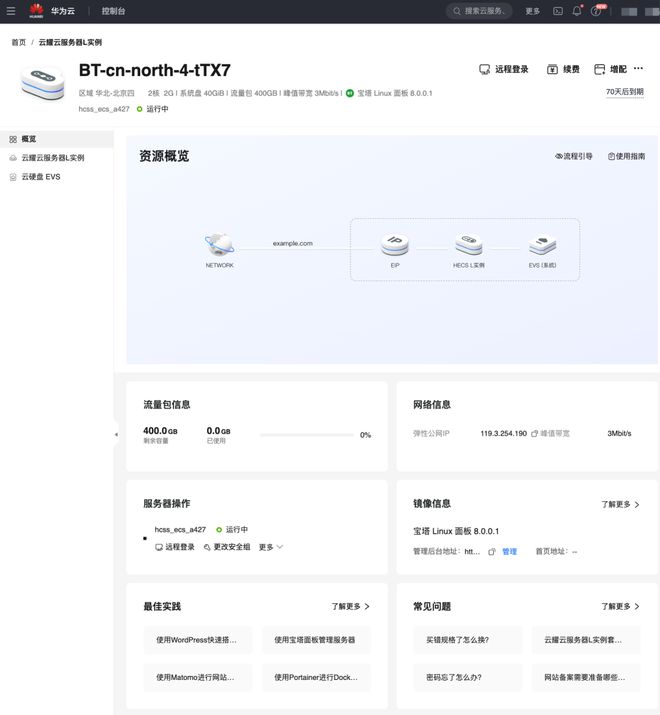Click the cloud icon beside 云耀云服务器L实例

(13, 158)
